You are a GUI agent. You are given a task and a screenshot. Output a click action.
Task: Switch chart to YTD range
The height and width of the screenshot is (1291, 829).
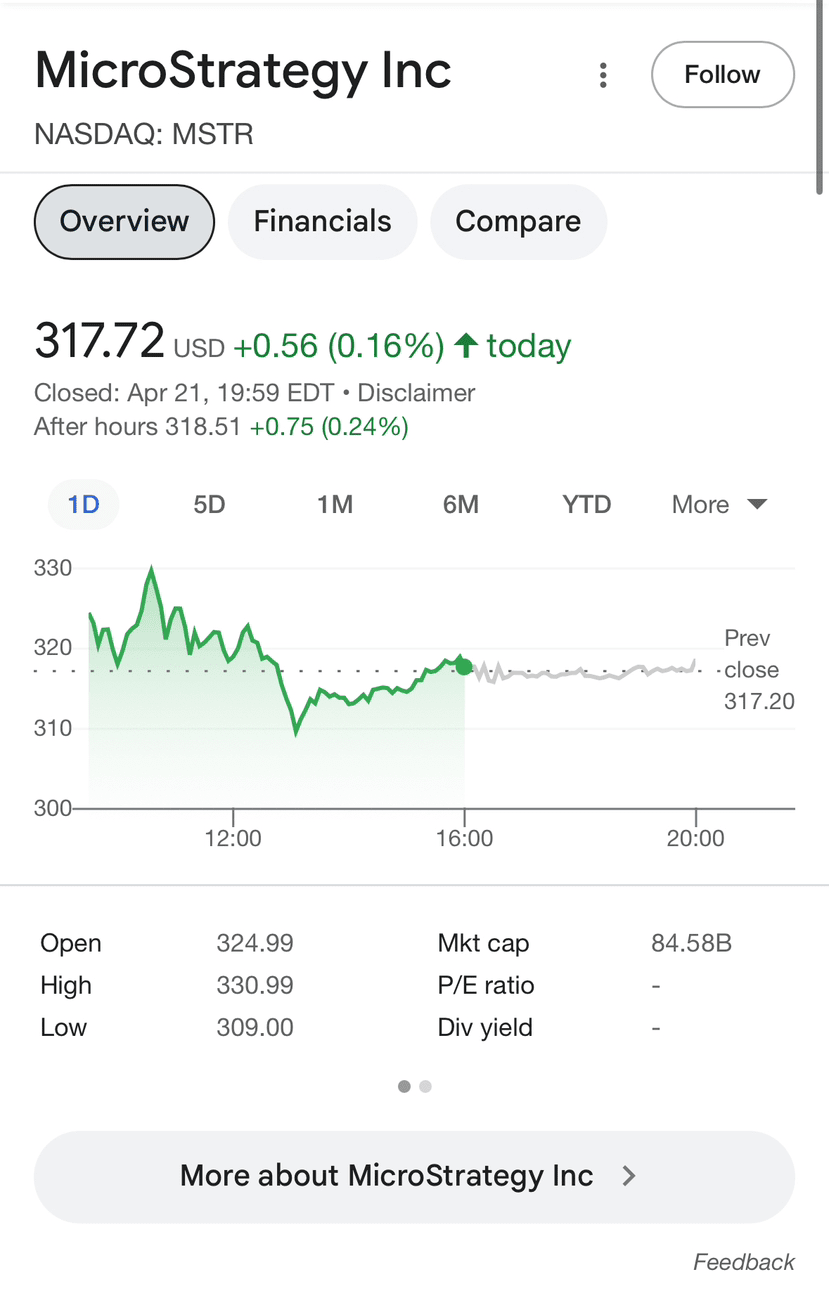(x=586, y=505)
